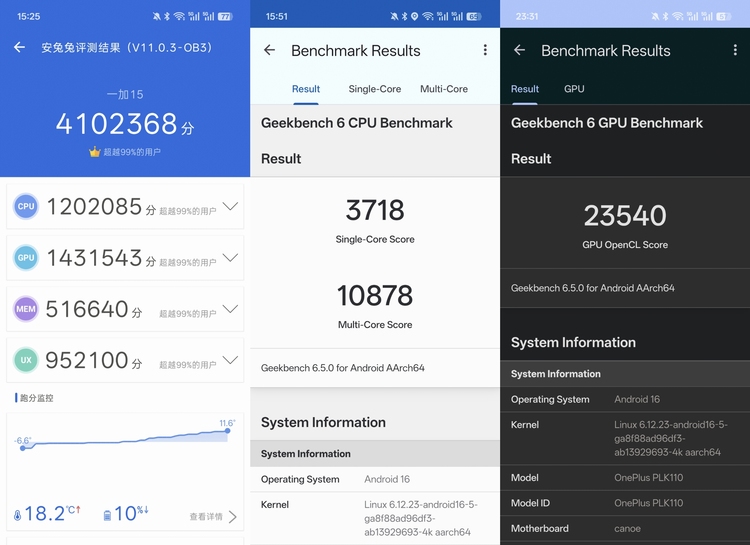The height and width of the screenshot is (545, 750).
Task: Open overflow menu in CPU Benchmark Results
Action: click(x=485, y=50)
